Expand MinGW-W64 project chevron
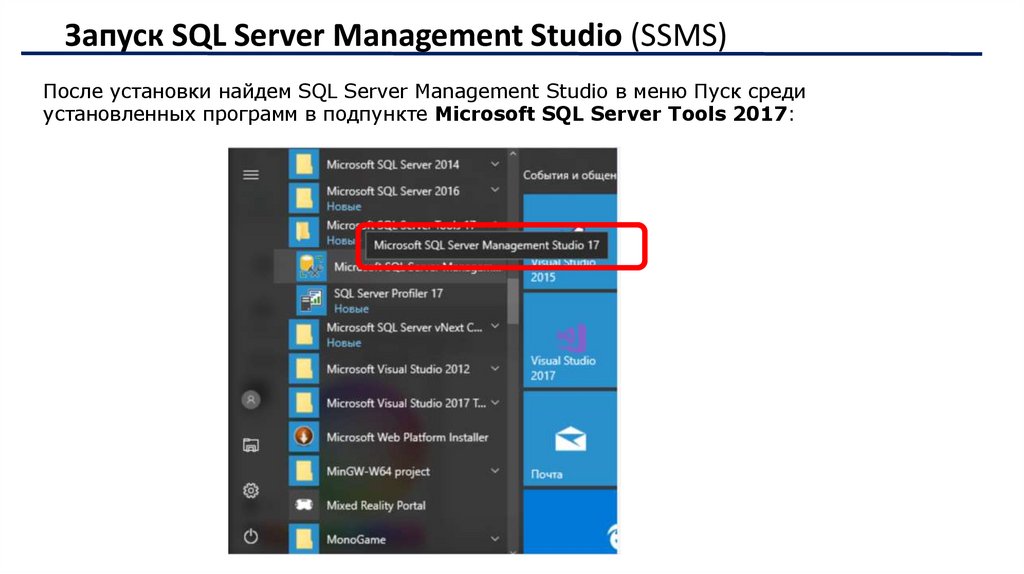Viewport: 1024px width, 574px height. point(495,471)
